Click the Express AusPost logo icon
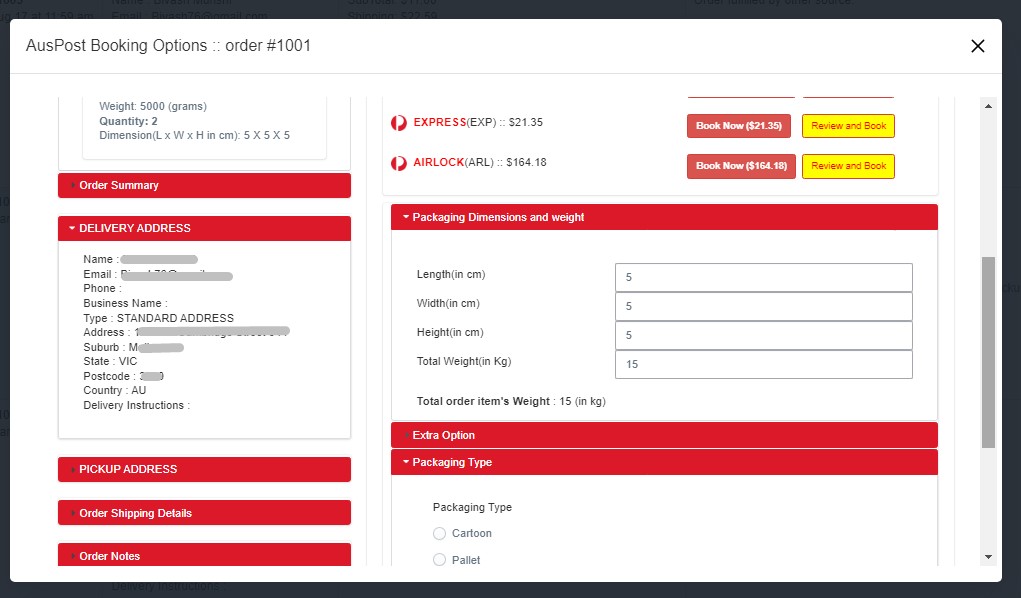The image size is (1021, 598). (399, 122)
